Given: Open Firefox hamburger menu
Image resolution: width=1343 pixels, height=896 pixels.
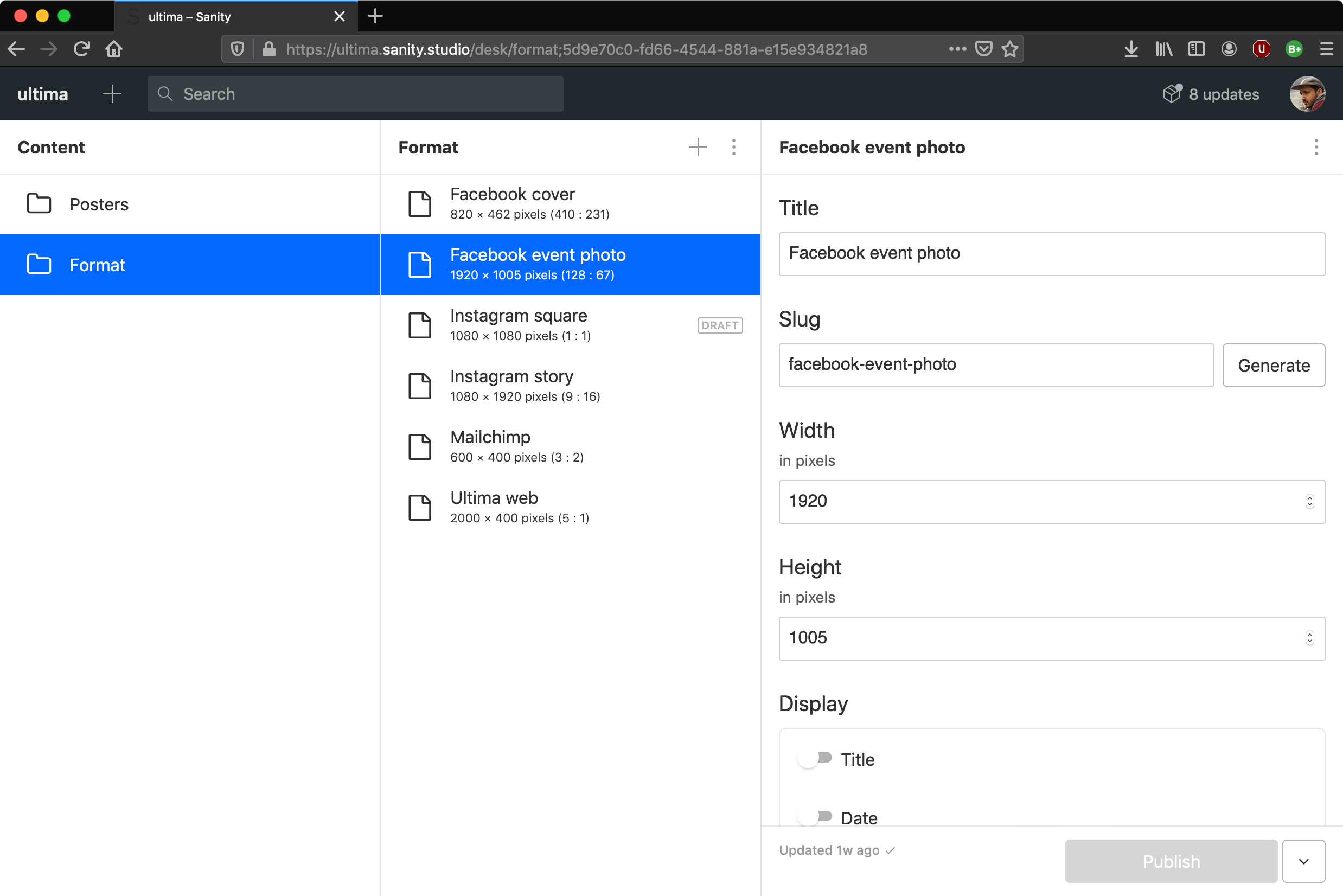Looking at the screenshot, I should (1326, 49).
